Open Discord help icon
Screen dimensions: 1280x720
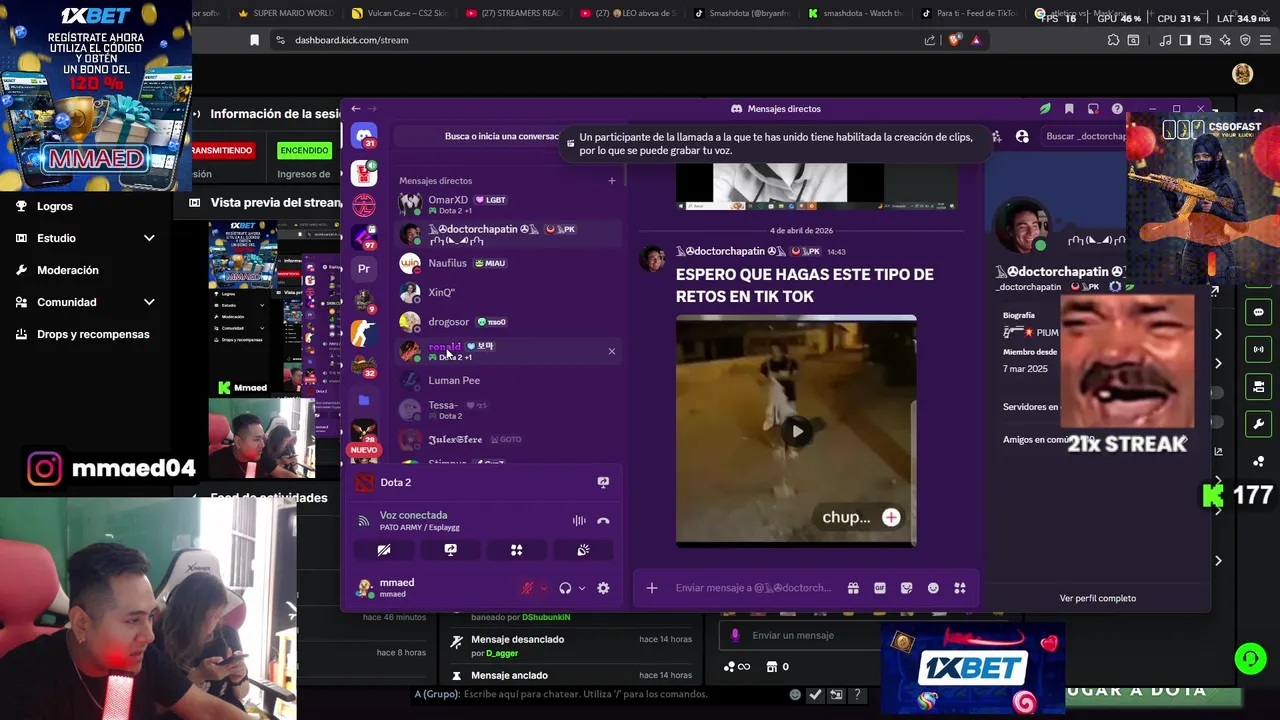[x=1117, y=109]
